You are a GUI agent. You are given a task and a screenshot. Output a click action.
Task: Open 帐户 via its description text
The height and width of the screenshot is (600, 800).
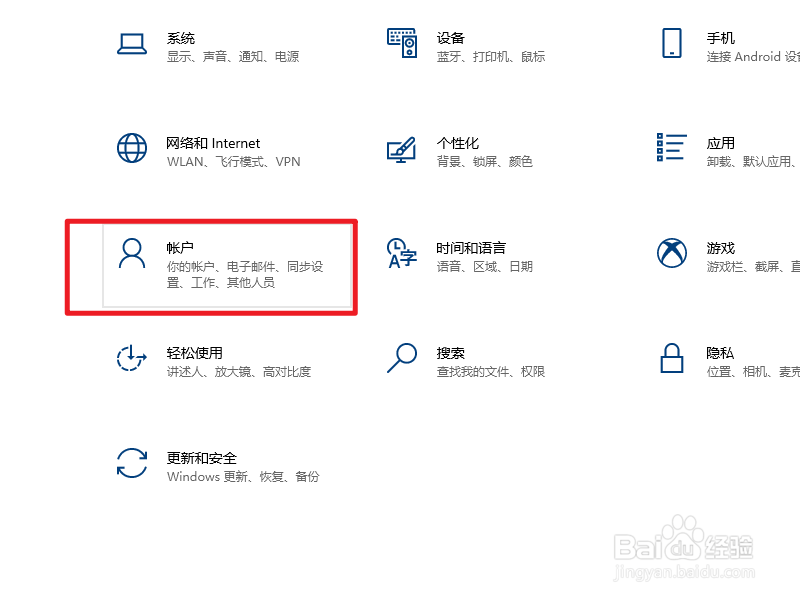pos(245,274)
